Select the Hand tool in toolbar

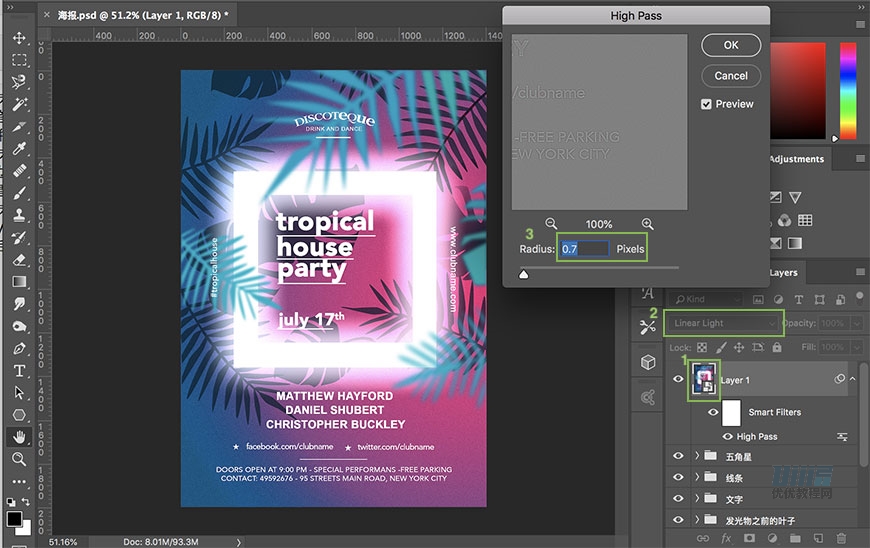pyautogui.click(x=19, y=437)
